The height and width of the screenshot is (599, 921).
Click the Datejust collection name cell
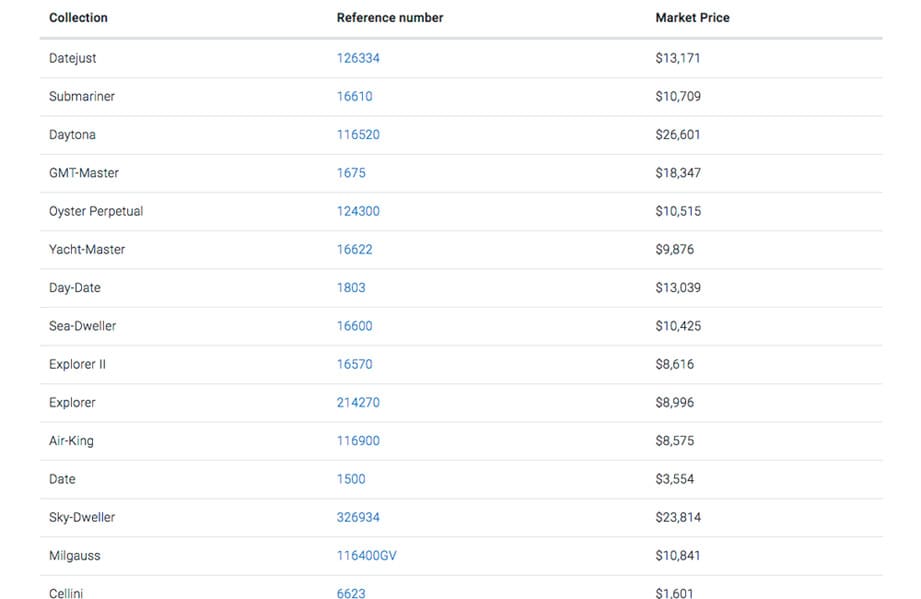click(73, 58)
